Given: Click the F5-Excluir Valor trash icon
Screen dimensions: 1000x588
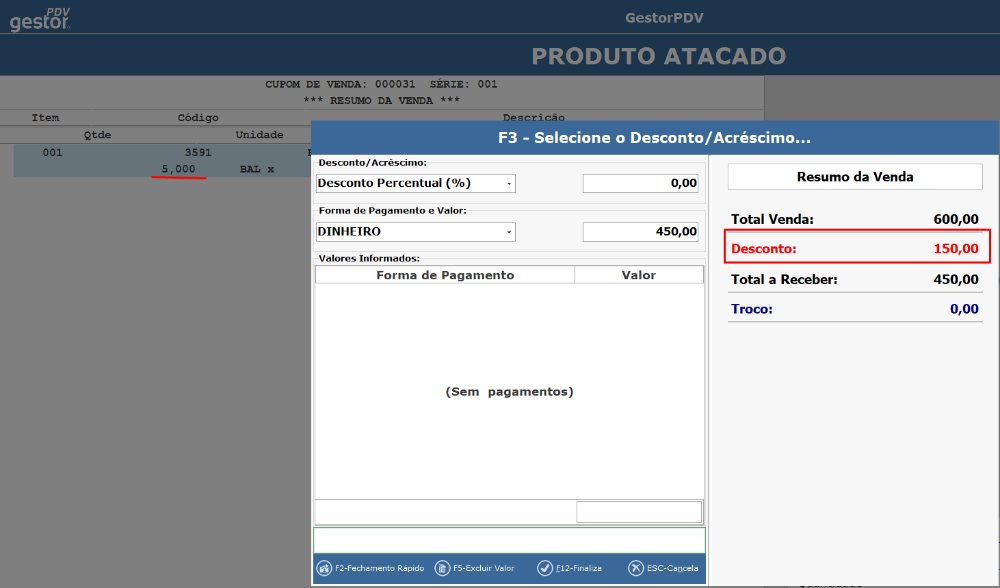Looking at the screenshot, I should [442, 568].
